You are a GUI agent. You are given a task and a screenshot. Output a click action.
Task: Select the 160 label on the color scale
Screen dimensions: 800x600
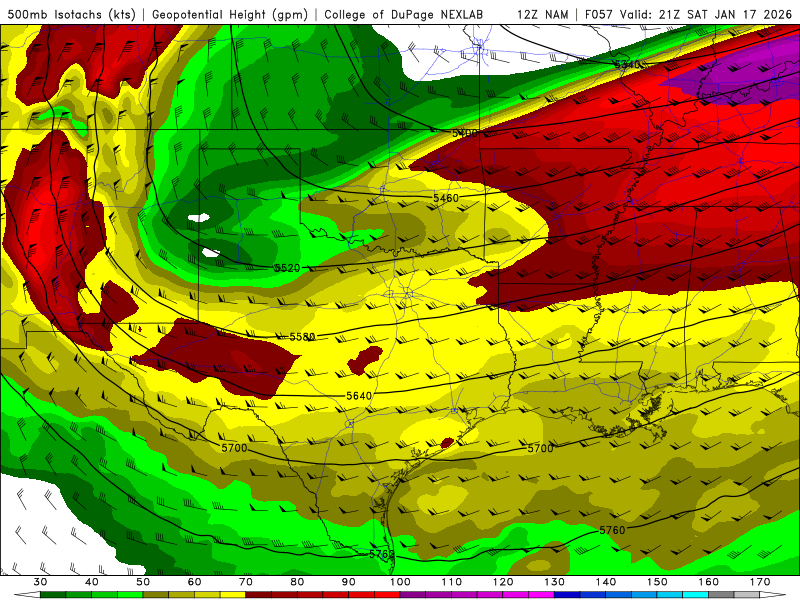pyautogui.click(x=709, y=582)
